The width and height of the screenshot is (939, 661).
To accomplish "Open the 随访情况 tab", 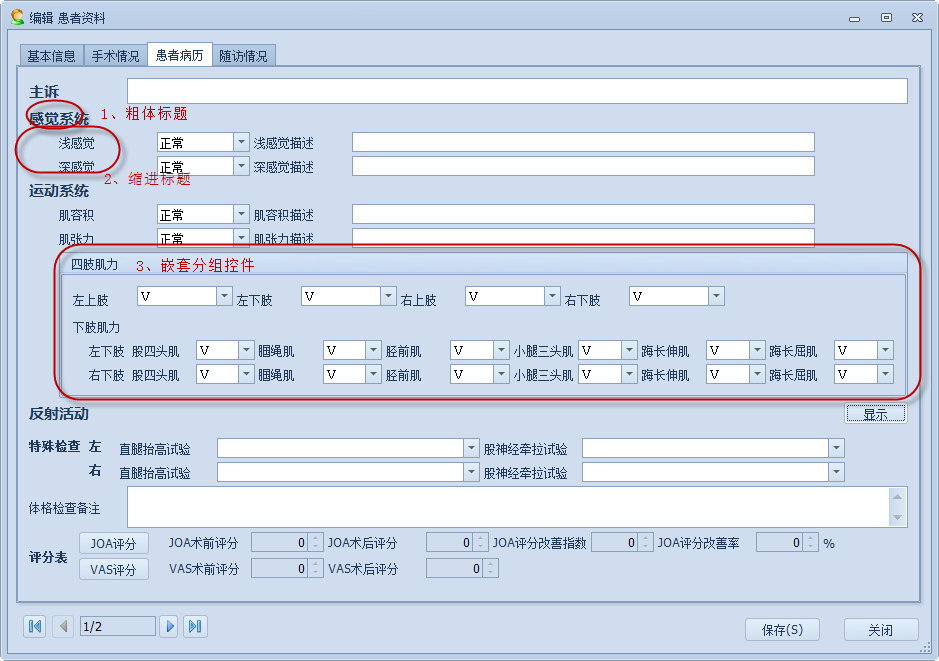I will (243, 56).
